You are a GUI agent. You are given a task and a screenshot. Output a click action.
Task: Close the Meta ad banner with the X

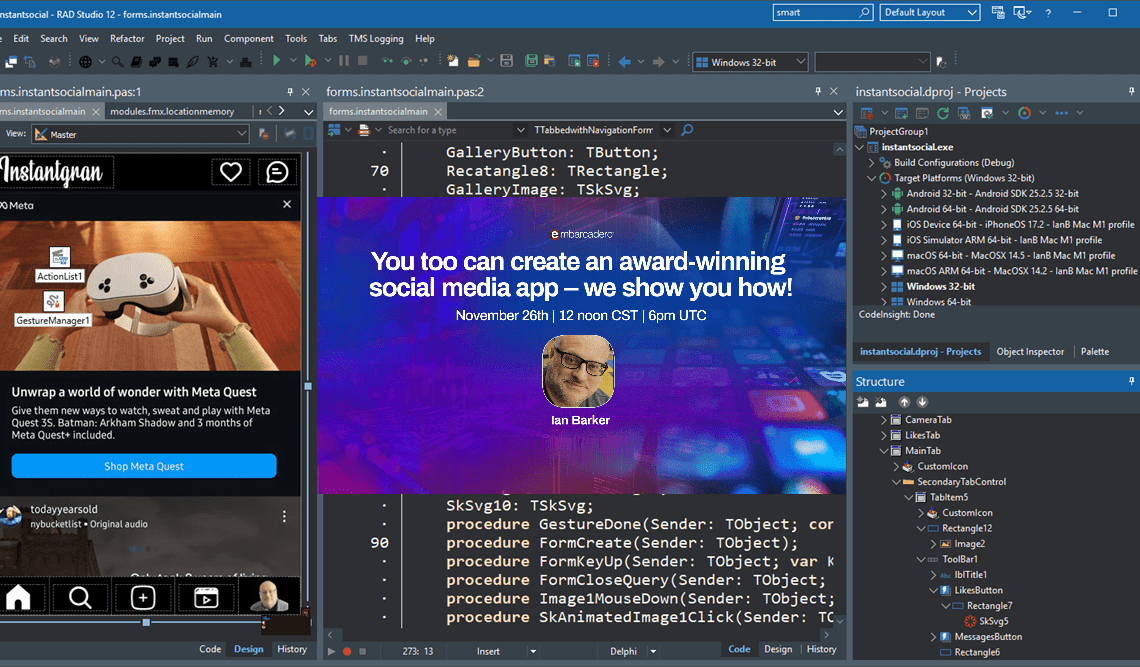click(x=287, y=204)
